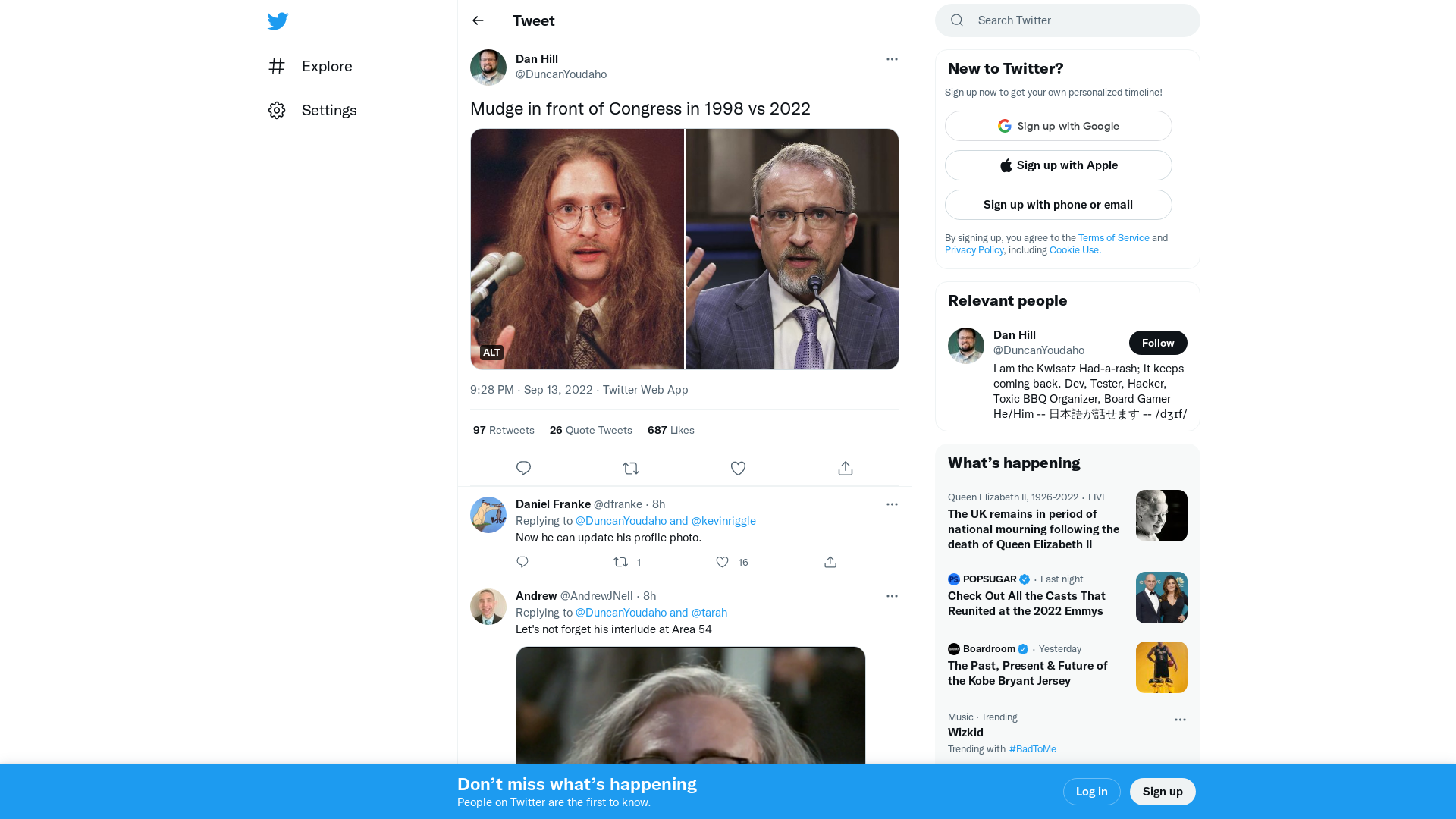Open the Terms of Service link
The width and height of the screenshot is (1456, 819).
tap(1113, 238)
